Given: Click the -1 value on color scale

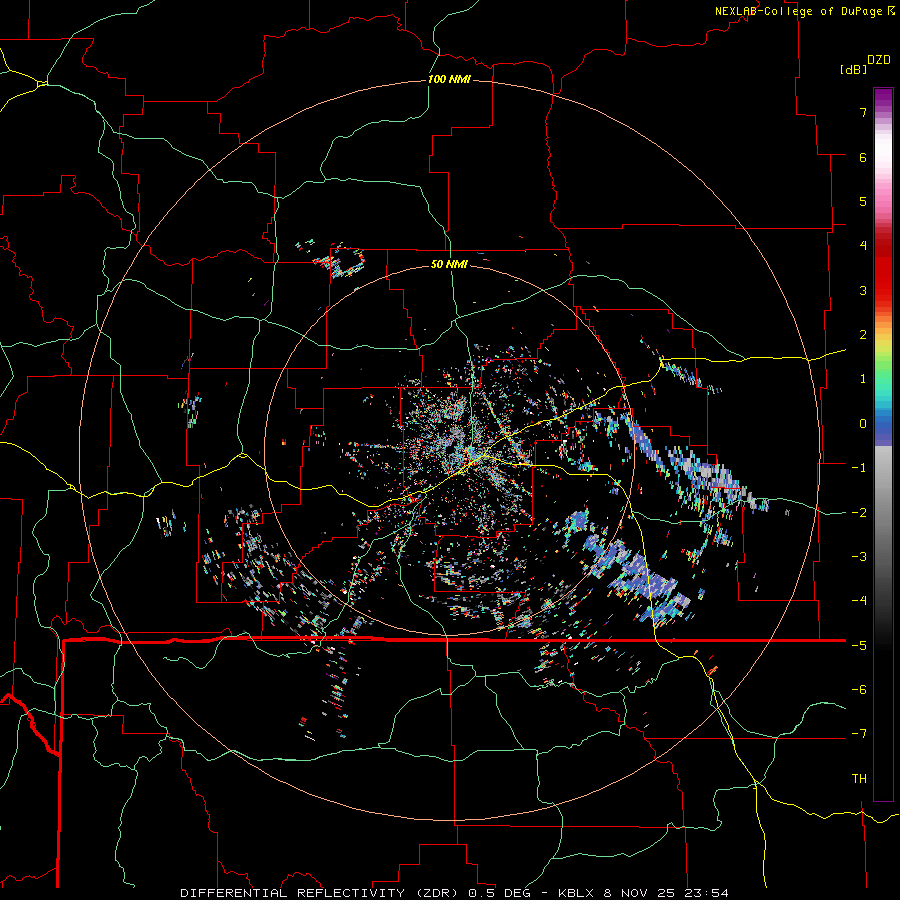Looking at the screenshot, I should click(x=859, y=468).
